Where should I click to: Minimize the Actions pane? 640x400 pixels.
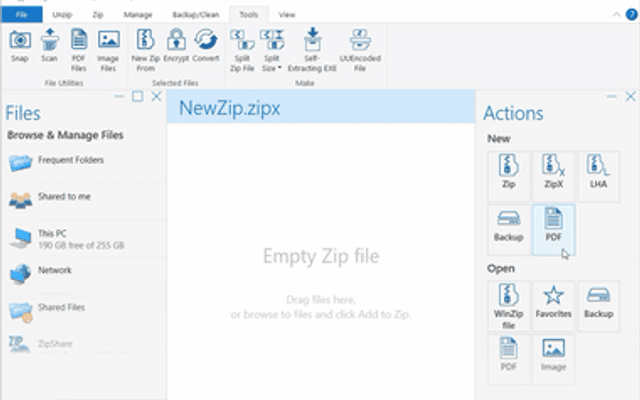[x=611, y=96]
